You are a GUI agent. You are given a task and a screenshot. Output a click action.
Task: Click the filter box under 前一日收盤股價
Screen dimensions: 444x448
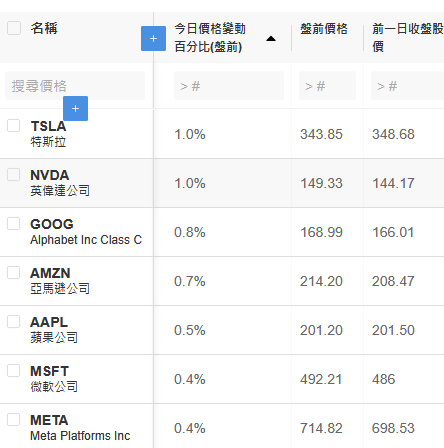pos(407,86)
